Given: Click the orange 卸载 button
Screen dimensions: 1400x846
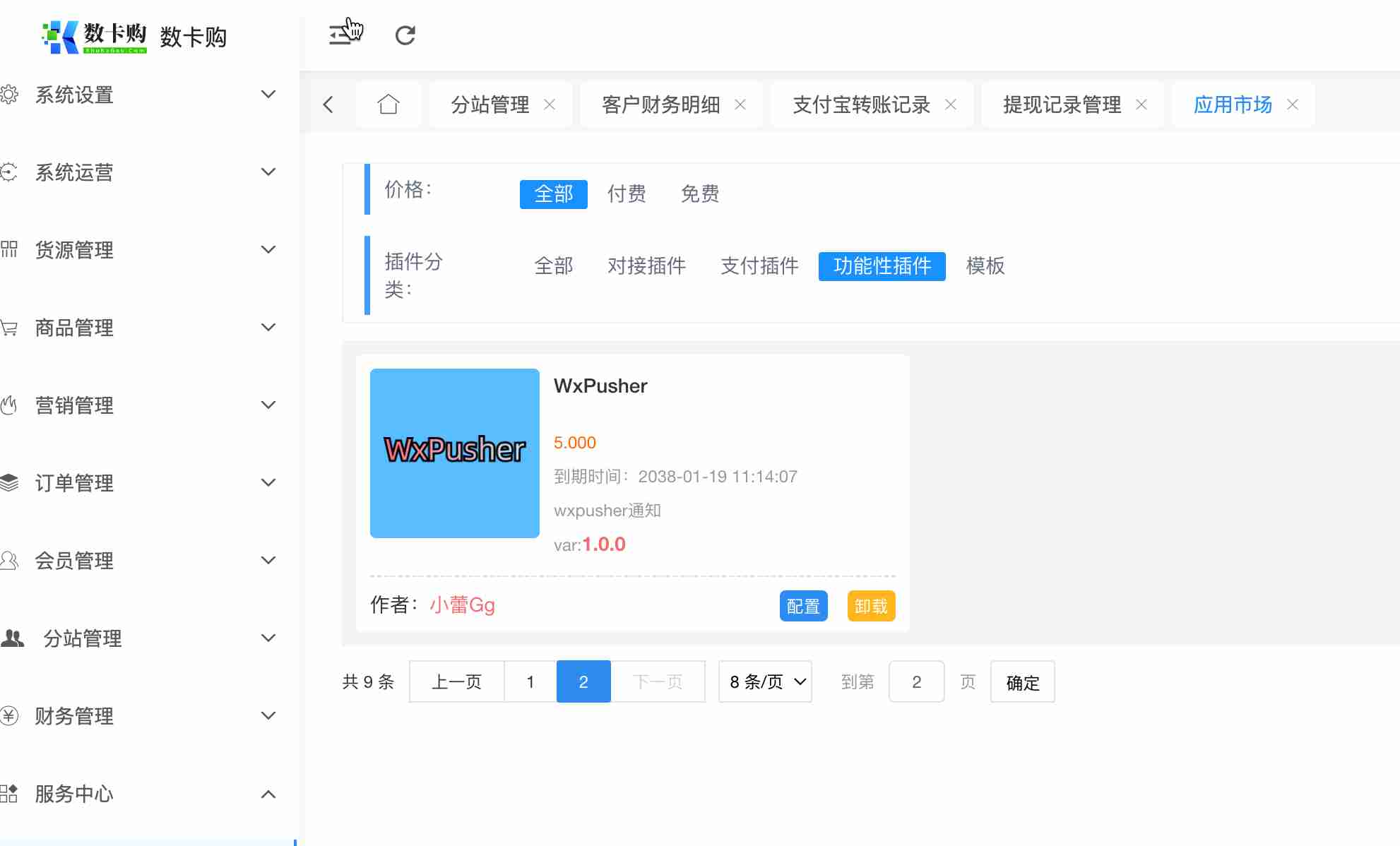Looking at the screenshot, I should (871, 606).
